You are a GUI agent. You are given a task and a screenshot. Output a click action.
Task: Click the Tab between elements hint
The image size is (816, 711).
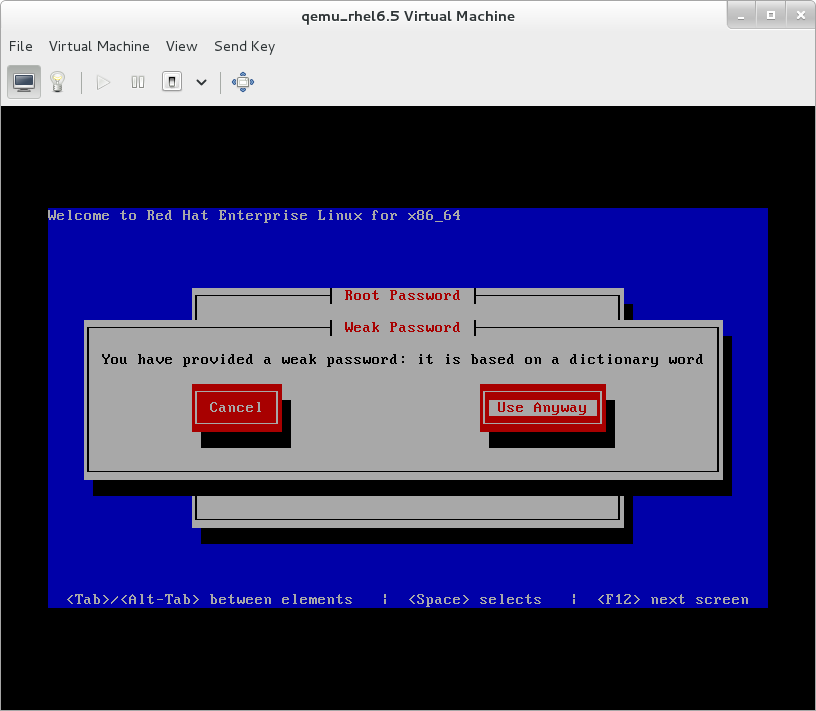click(210, 600)
